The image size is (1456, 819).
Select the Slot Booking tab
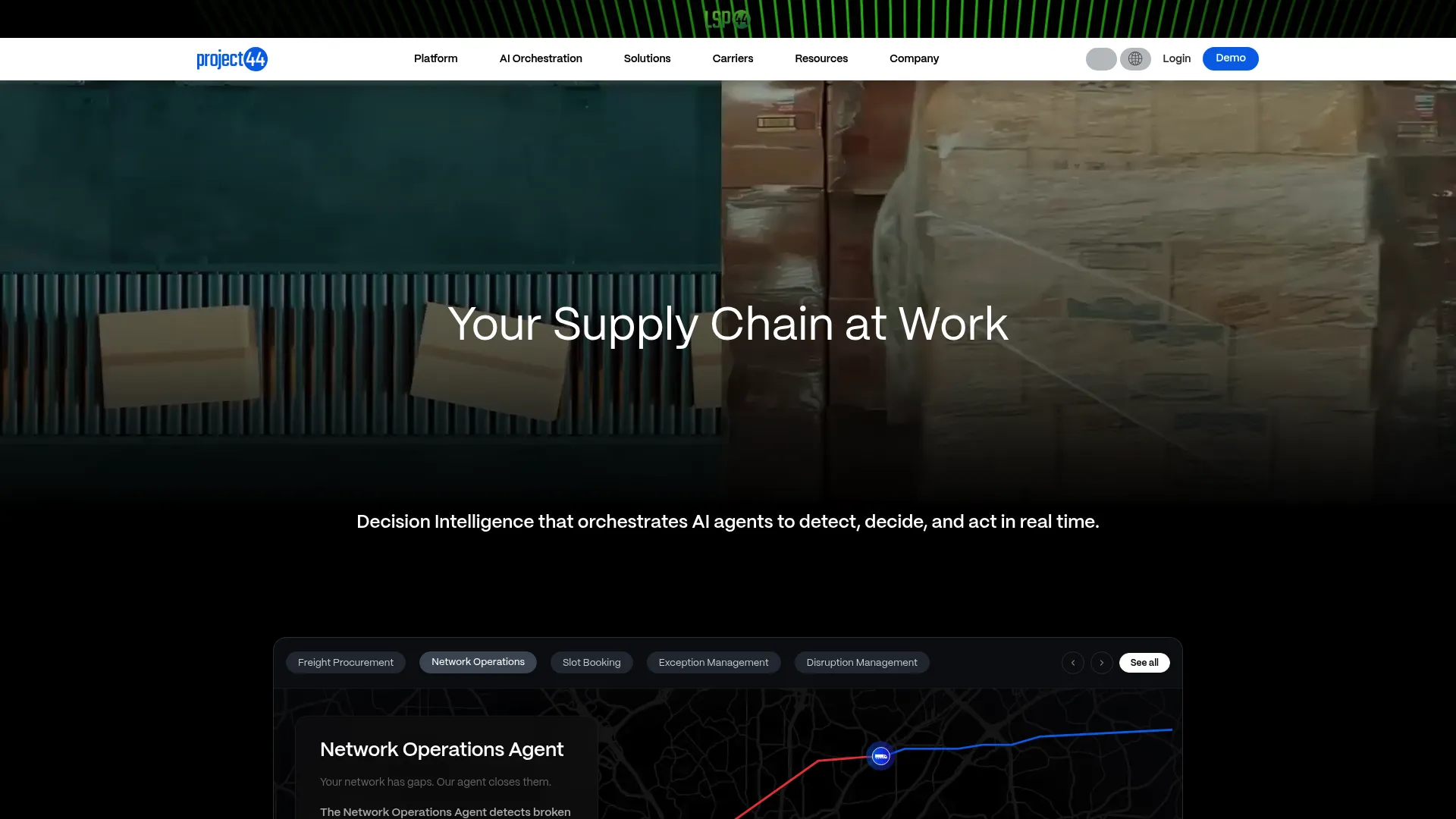(591, 663)
